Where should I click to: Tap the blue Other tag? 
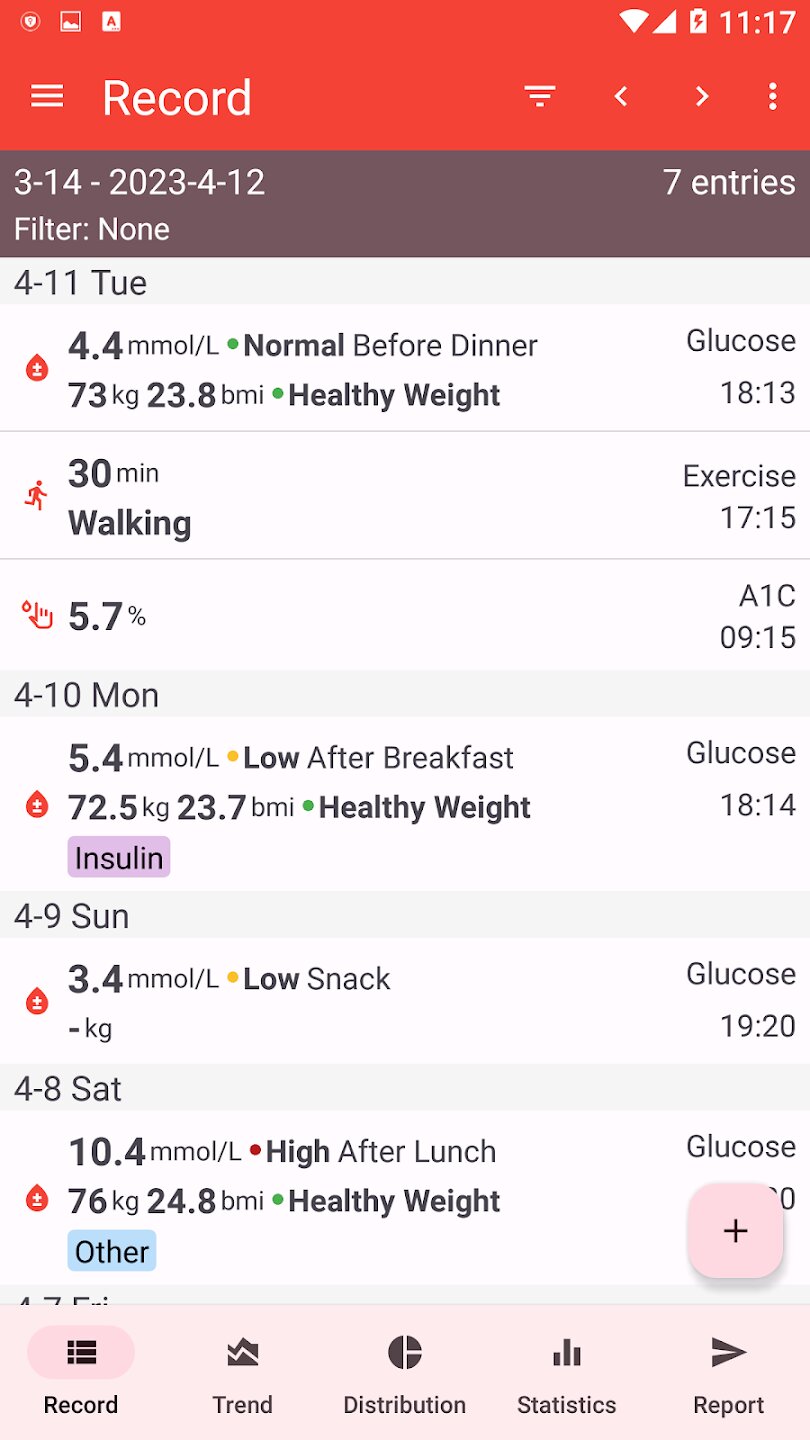pos(112,1251)
